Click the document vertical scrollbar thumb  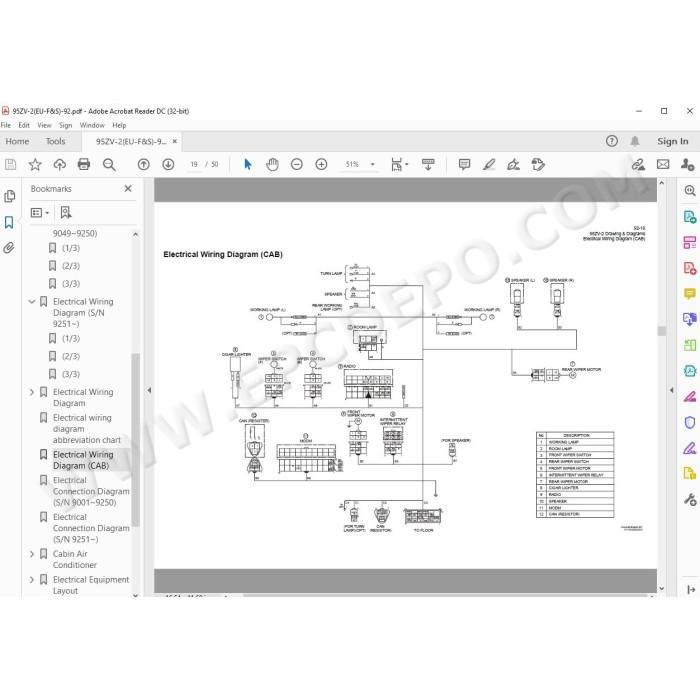pos(662,331)
